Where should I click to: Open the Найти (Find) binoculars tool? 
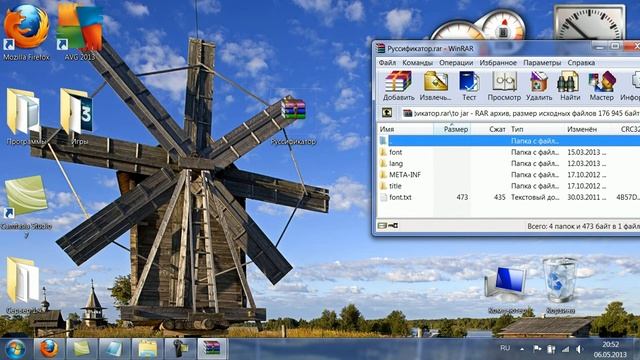570,86
